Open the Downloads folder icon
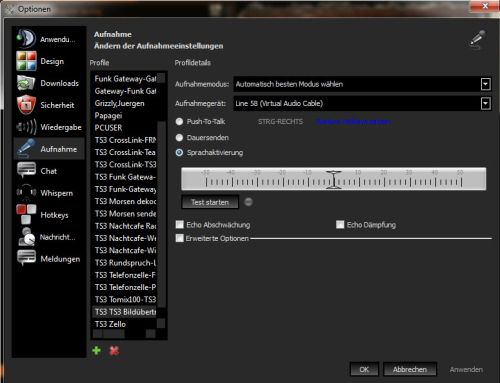This screenshot has height=383, width=500. click(x=26, y=83)
